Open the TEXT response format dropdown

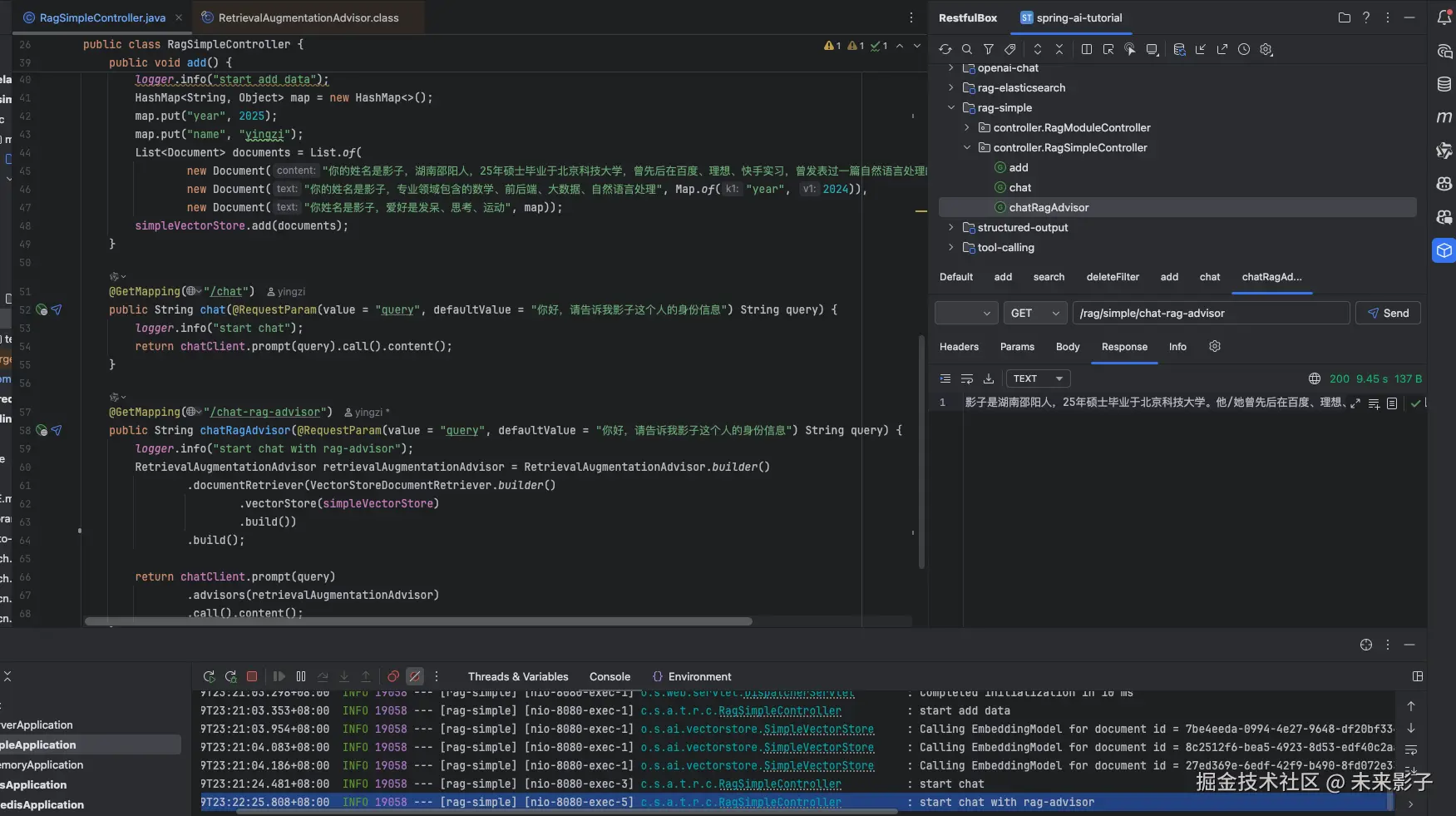click(1038, 379)
